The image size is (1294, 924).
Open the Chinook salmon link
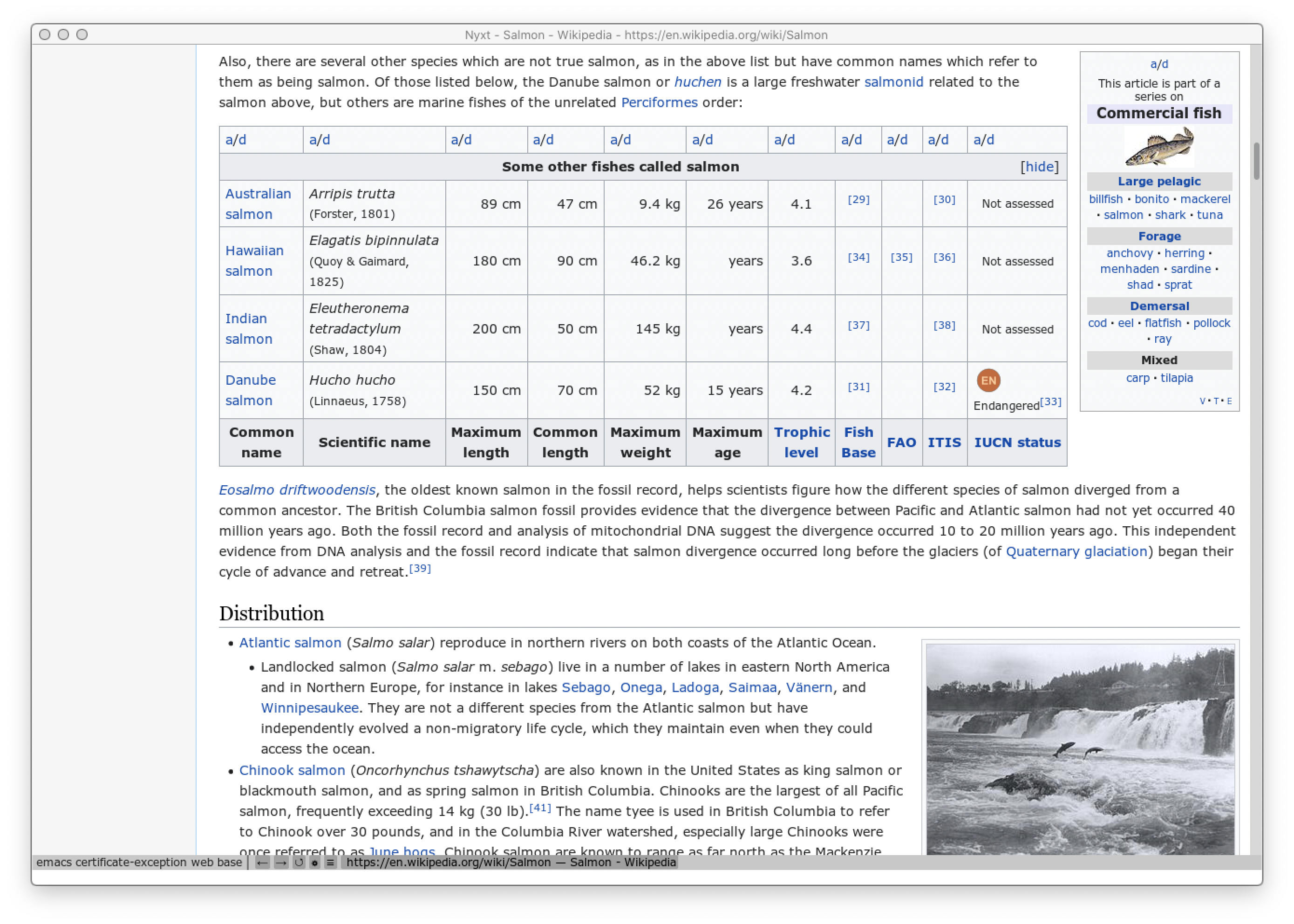click(292, 770)
